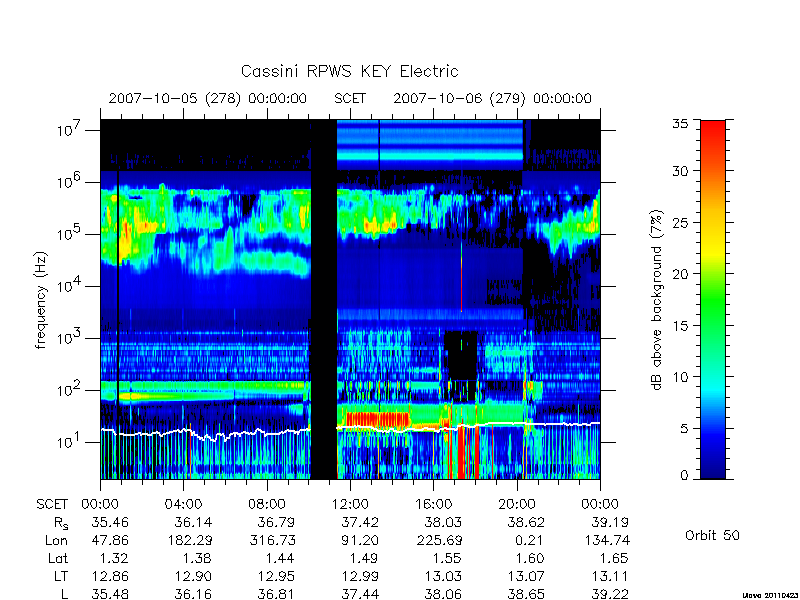Click the 'Lat' row header

tap(58, 559)
